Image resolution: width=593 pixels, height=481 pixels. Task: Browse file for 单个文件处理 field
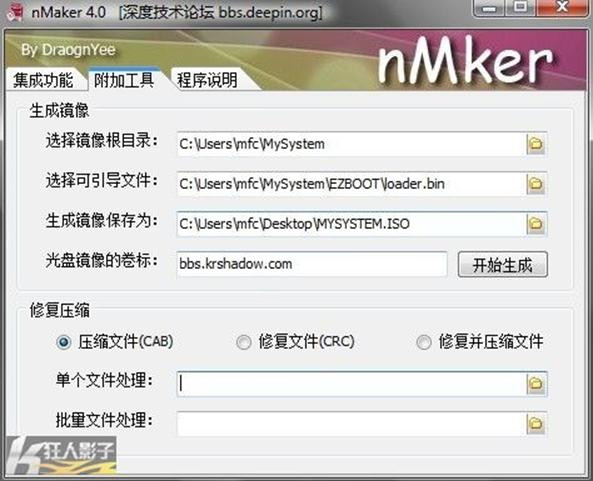[536, 384]
